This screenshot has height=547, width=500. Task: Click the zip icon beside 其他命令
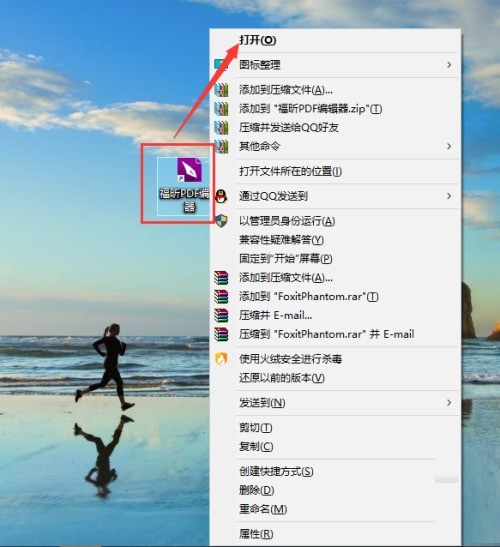click(x=221, y=146)
